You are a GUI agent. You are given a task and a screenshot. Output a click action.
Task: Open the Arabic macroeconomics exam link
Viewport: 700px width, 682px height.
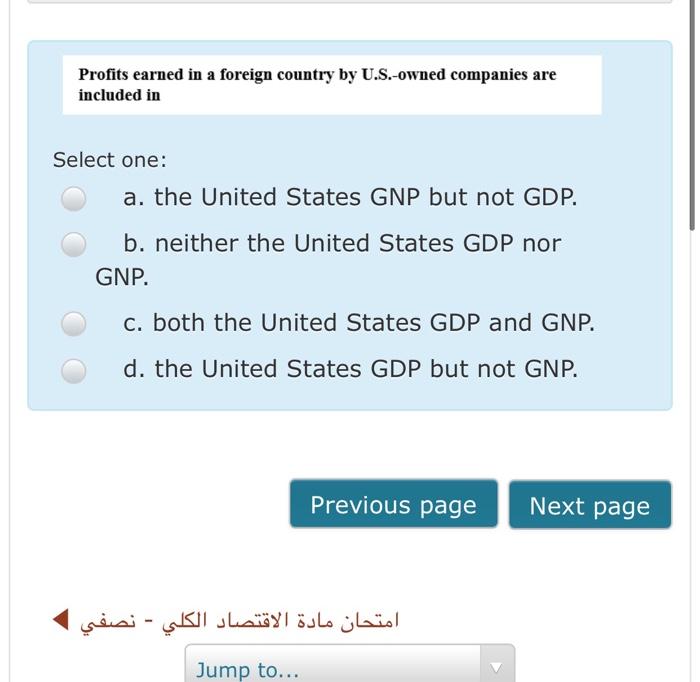click(x=240, y=620)
